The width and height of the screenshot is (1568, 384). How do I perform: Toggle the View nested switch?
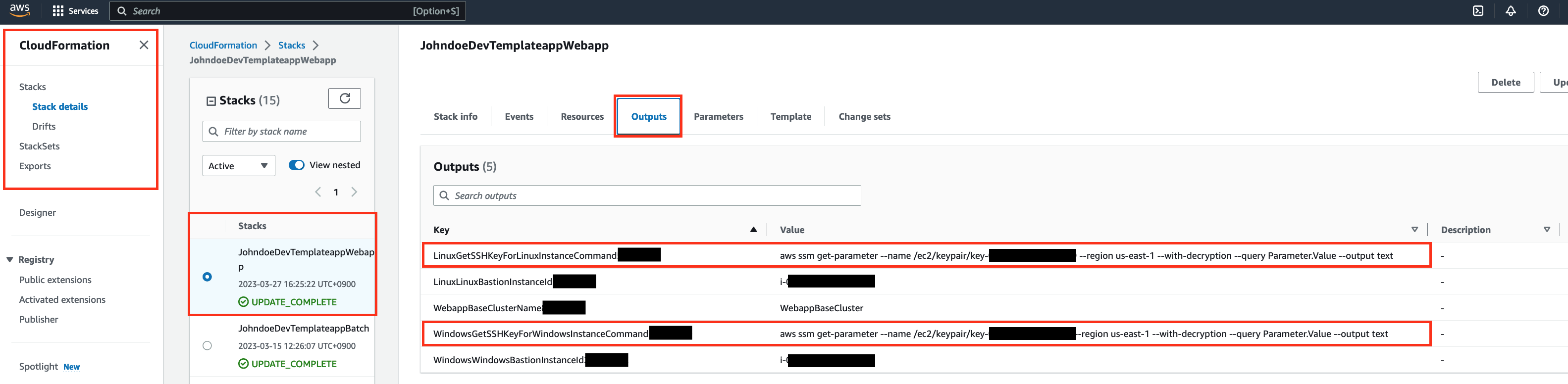(x=297, y=165)
